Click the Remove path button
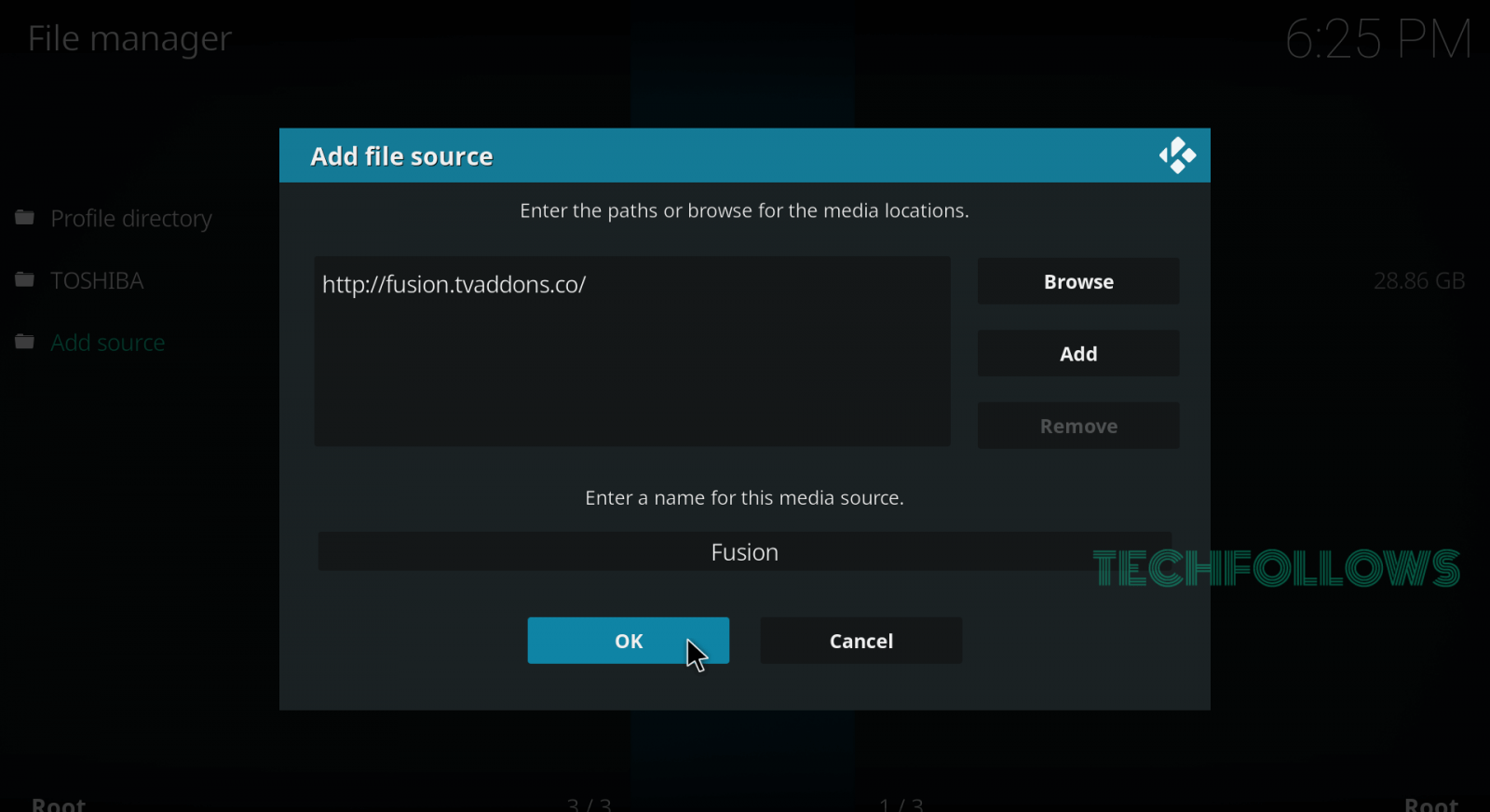This screenshot has height=812, width=1490. click(x=1078, y=426)
